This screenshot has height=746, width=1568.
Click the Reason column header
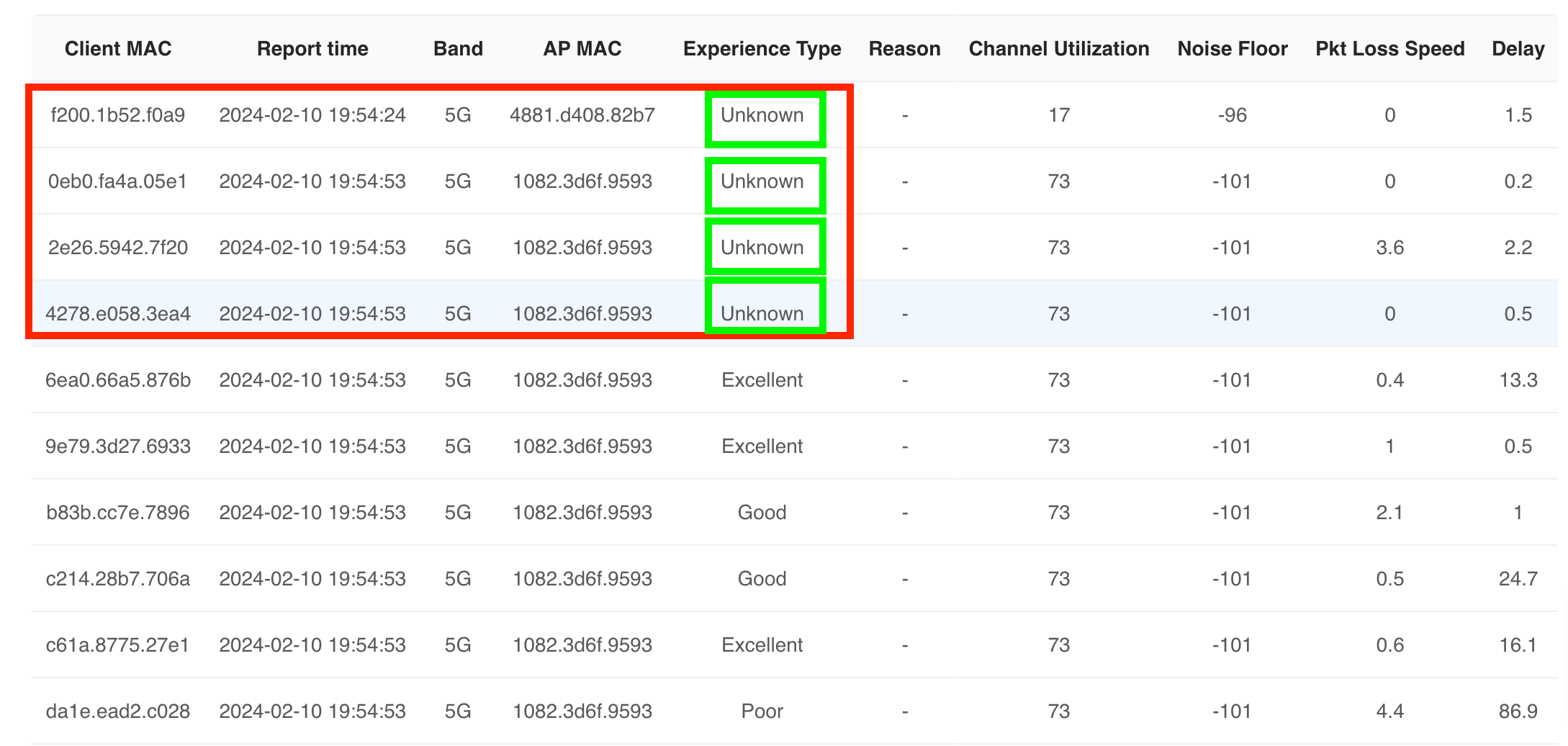[905, 49]
